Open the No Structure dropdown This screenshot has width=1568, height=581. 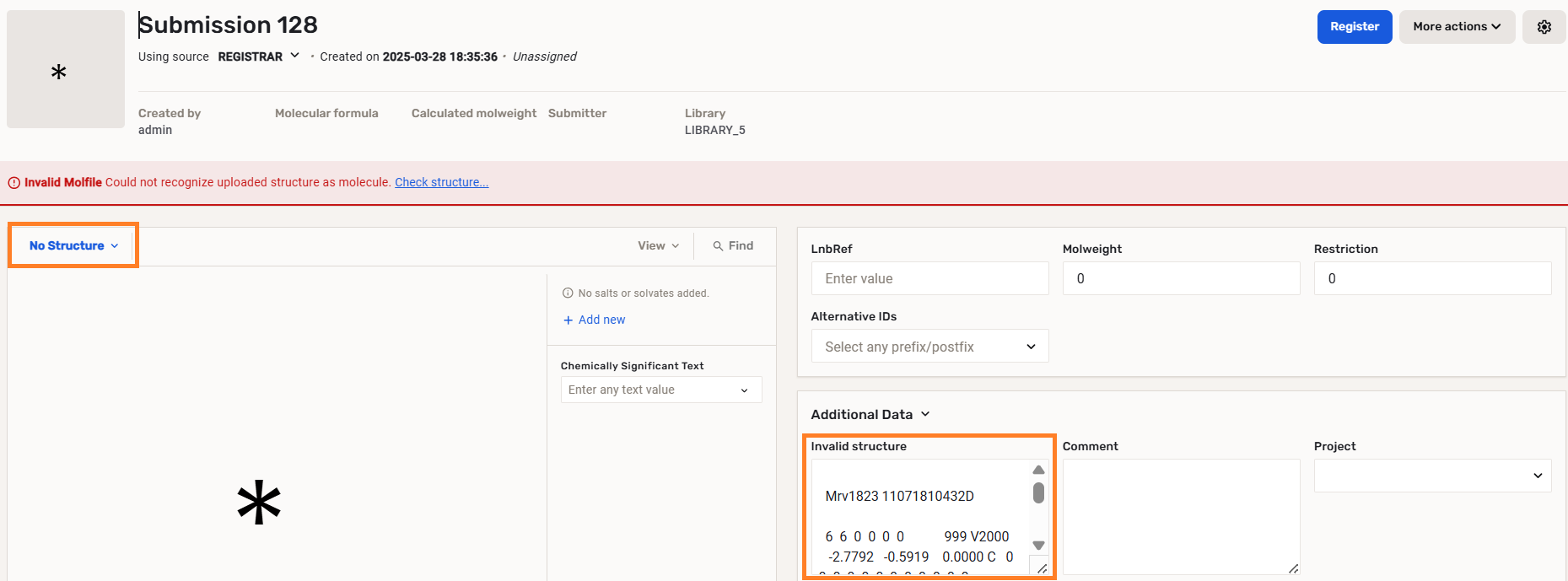click(x=73, y=245)
